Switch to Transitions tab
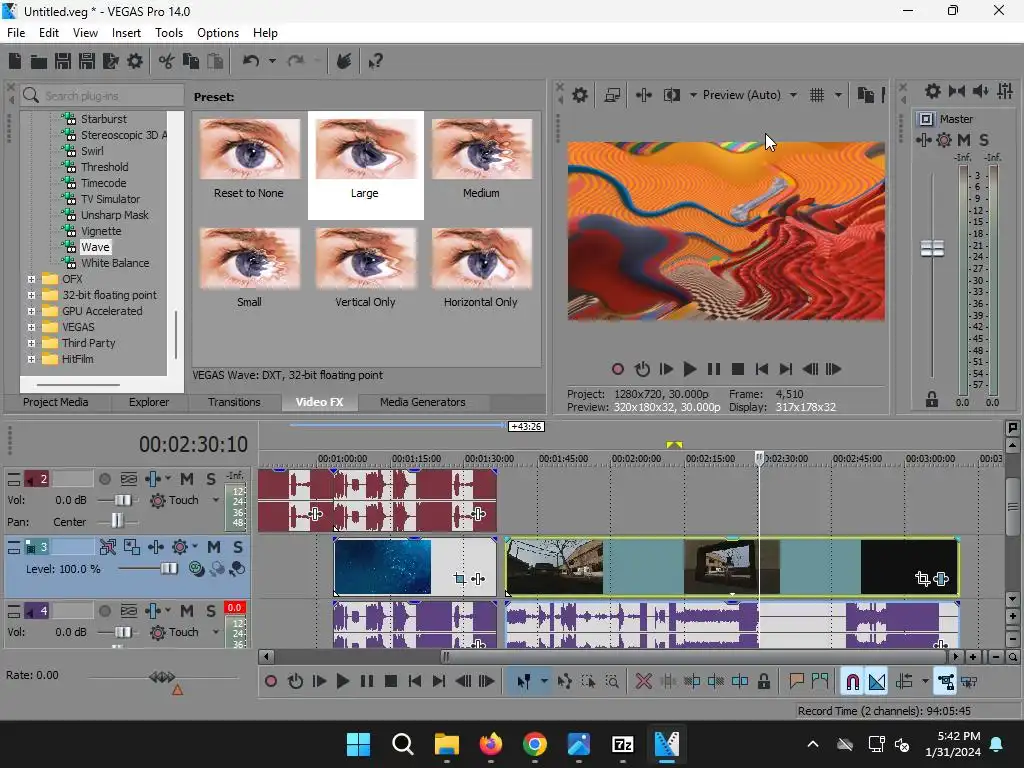This screenshot has height=768, width=1024. [x=234, y=402]
